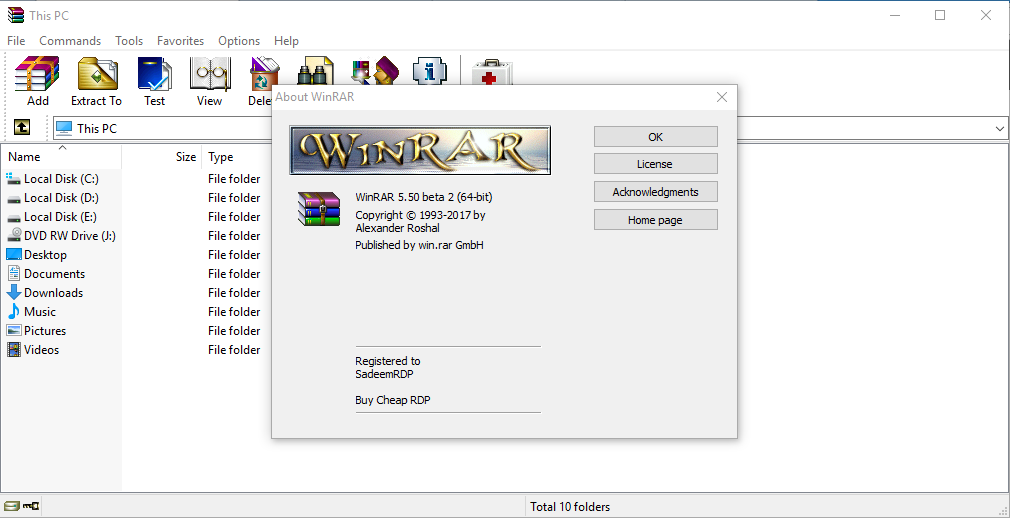Go up one folder level arrow
Screen dimensions: 1010x518
(x=22, y=128)
